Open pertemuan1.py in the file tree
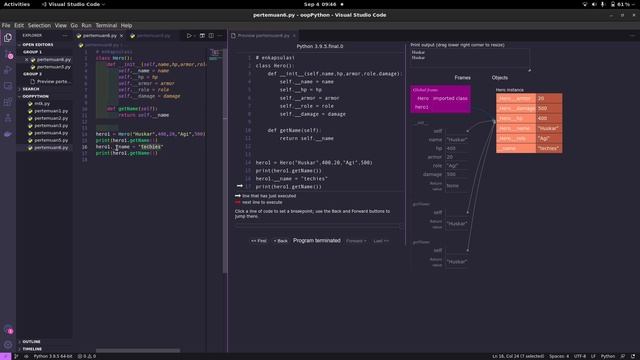This screenshot has width=640, height=360. tap(51, 111)
